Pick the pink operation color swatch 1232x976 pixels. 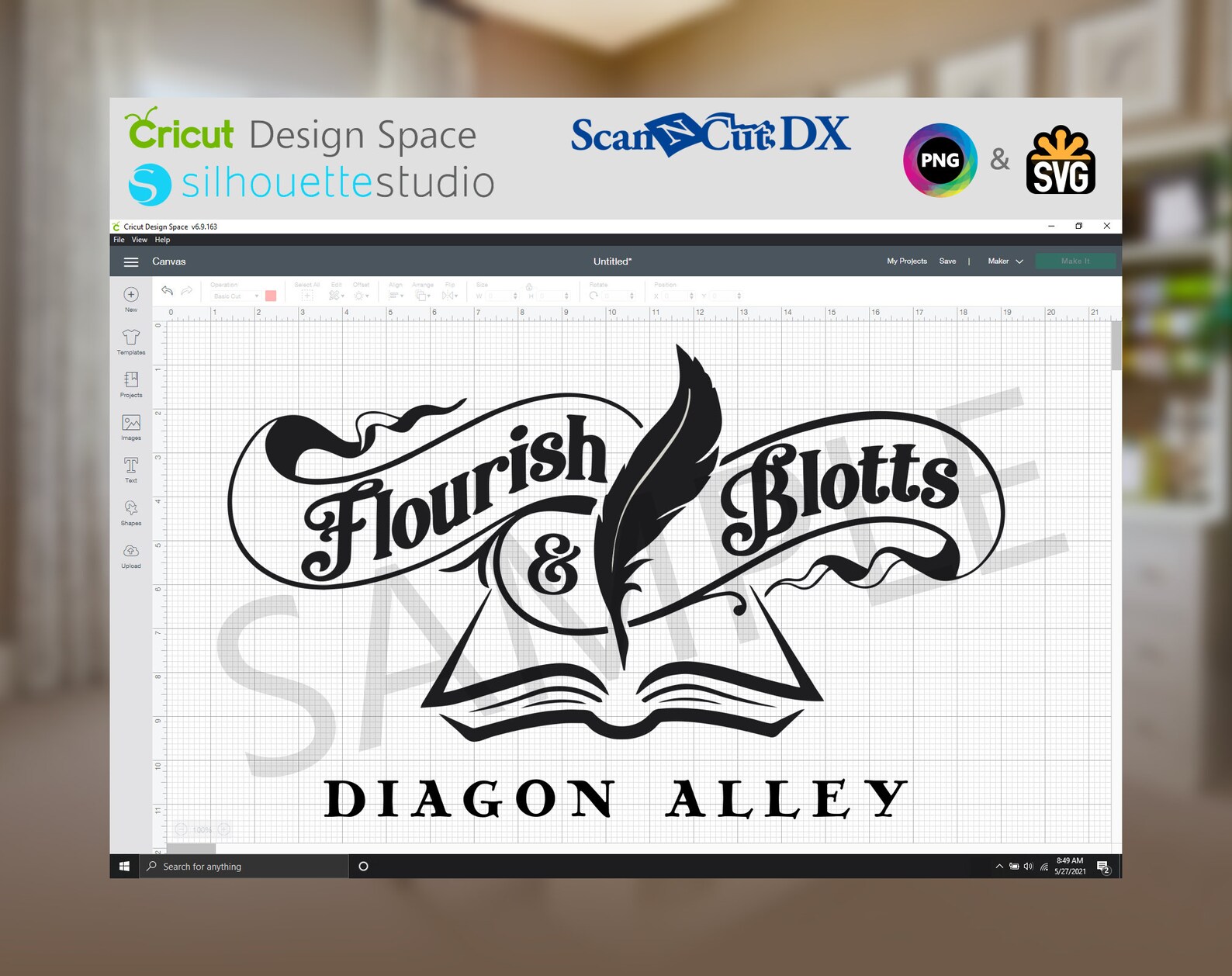[271, 296]
